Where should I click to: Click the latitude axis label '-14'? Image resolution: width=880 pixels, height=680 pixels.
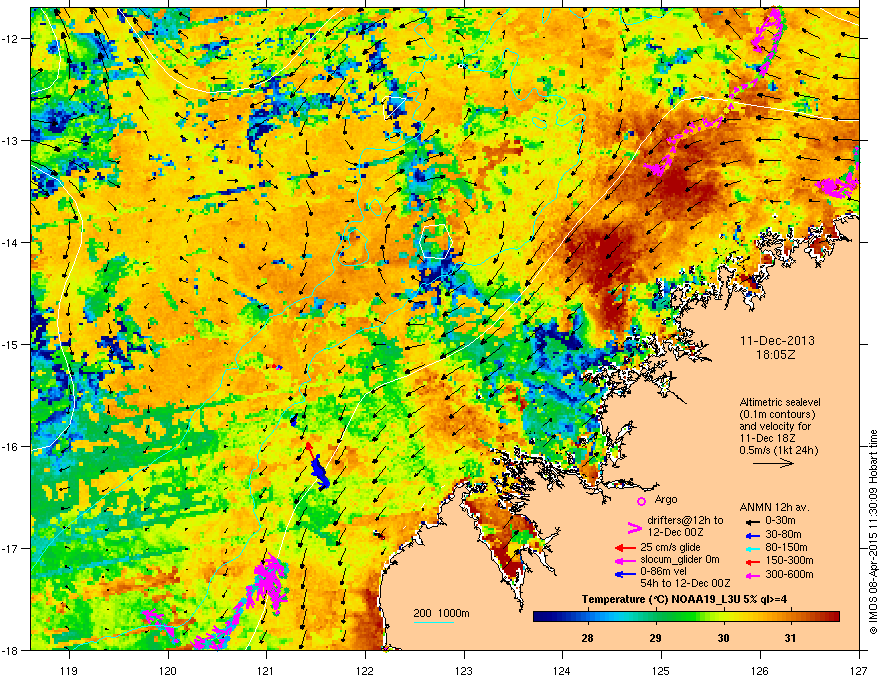(x=11, y=242)
